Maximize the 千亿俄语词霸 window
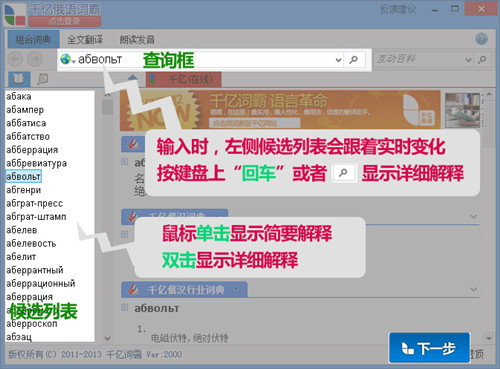This screenshot has height=369, width=500. (455, 9)
